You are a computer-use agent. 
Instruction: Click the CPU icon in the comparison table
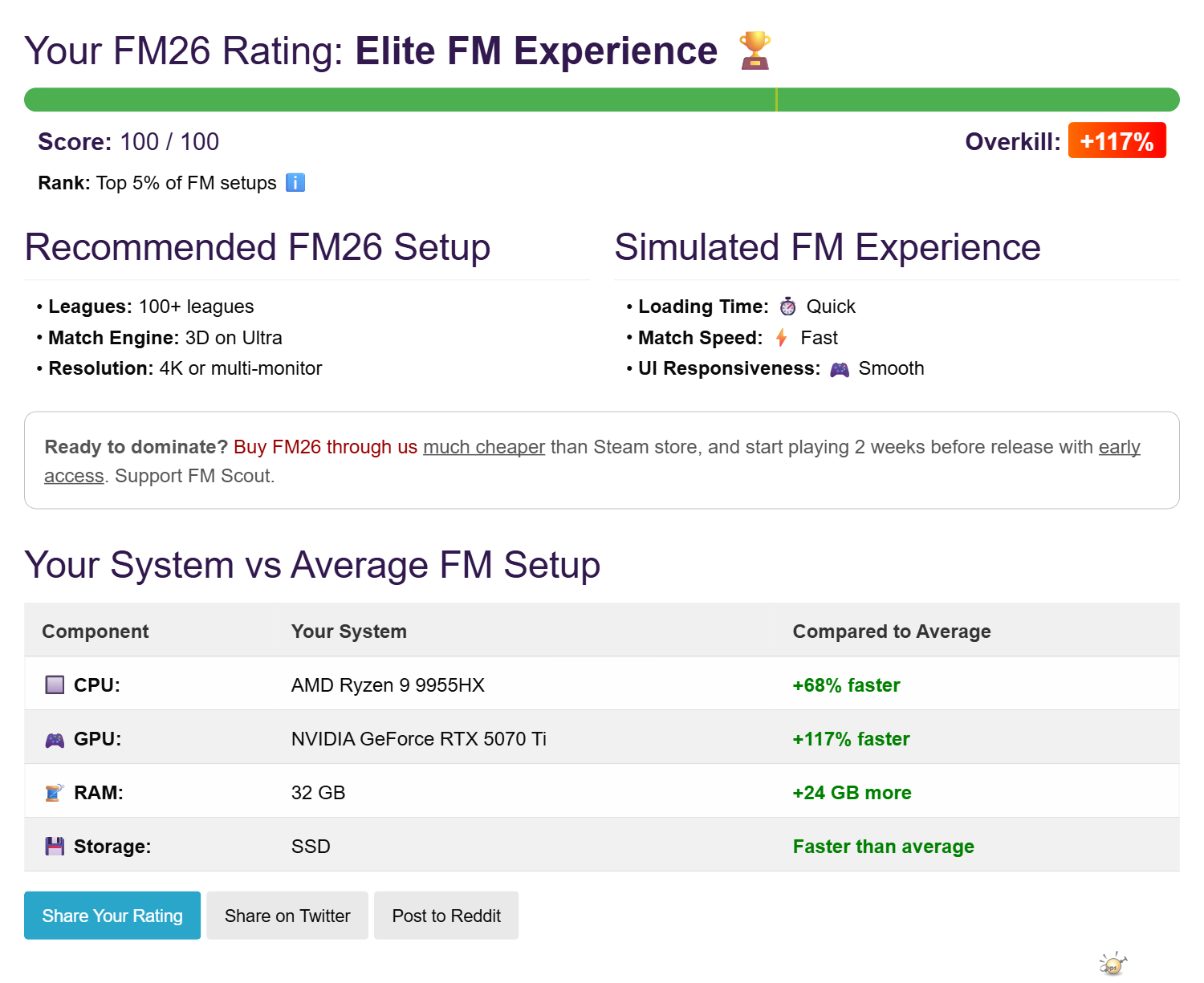pyautogui.click(x=54, y=684)
